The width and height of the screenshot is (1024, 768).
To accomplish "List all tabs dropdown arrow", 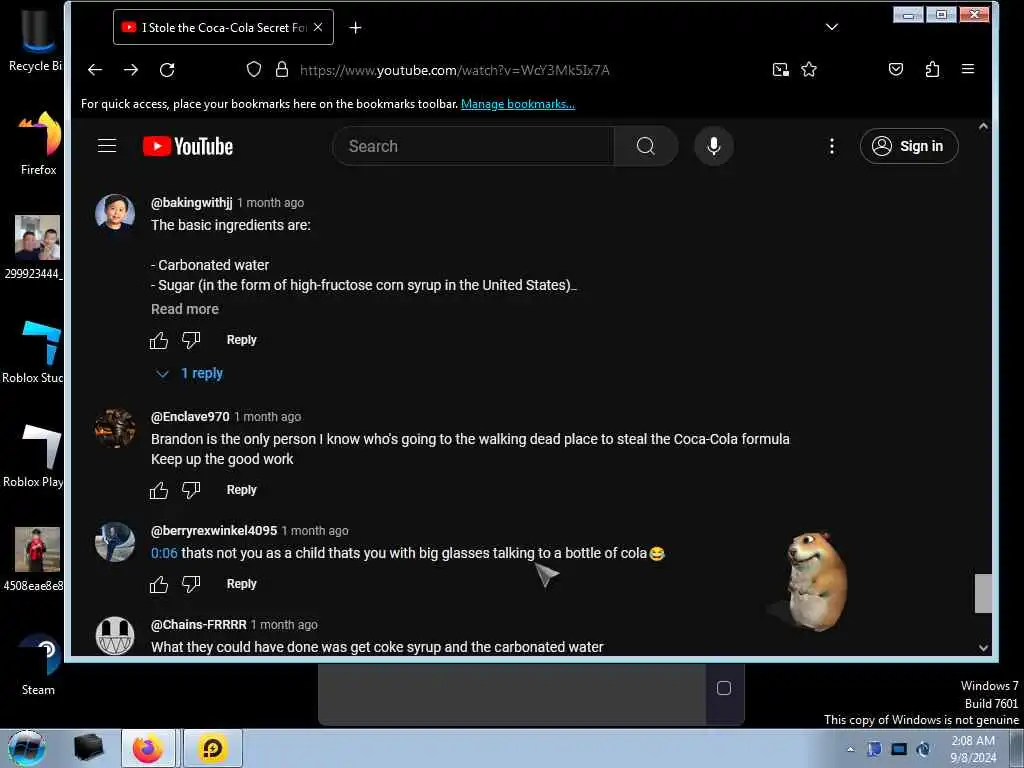I will tap(831, 27).
